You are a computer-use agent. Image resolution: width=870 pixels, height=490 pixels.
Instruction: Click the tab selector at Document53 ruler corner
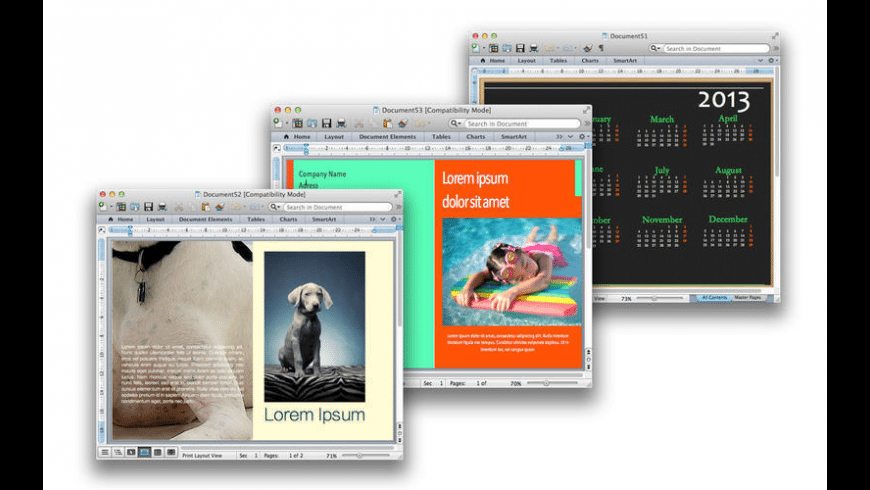click(x=276, y=148)
